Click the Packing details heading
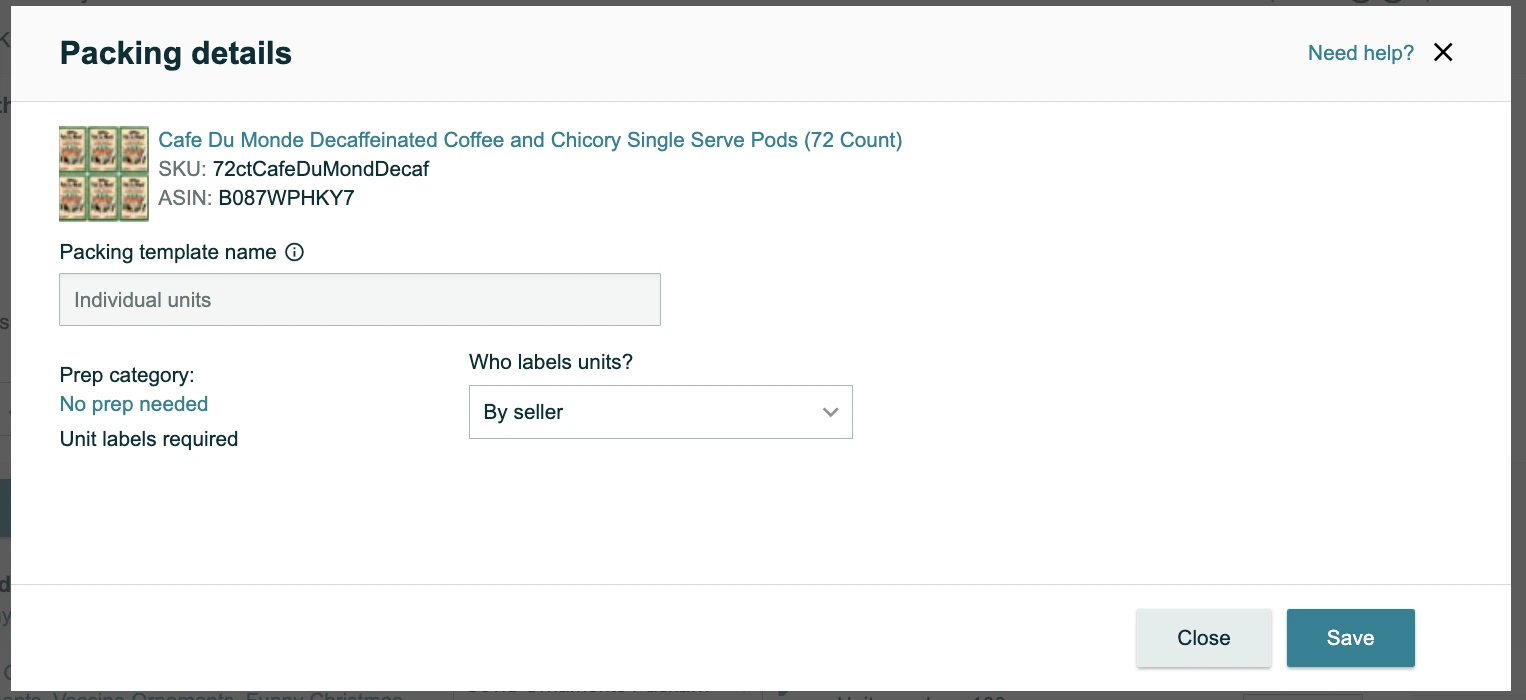1526x700 pixels. (176, 53)
